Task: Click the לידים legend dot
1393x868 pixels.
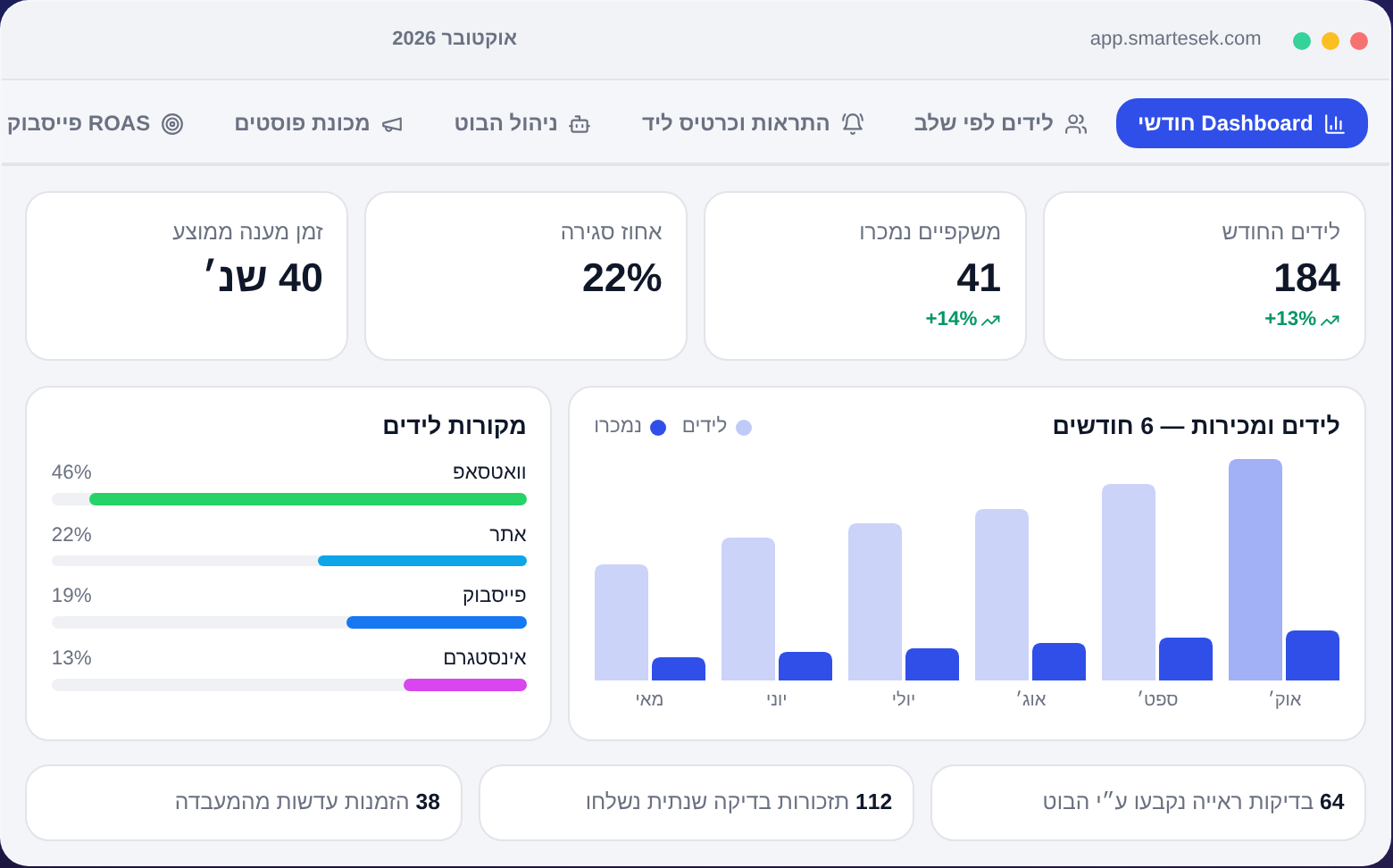Action: coord(744,428)
